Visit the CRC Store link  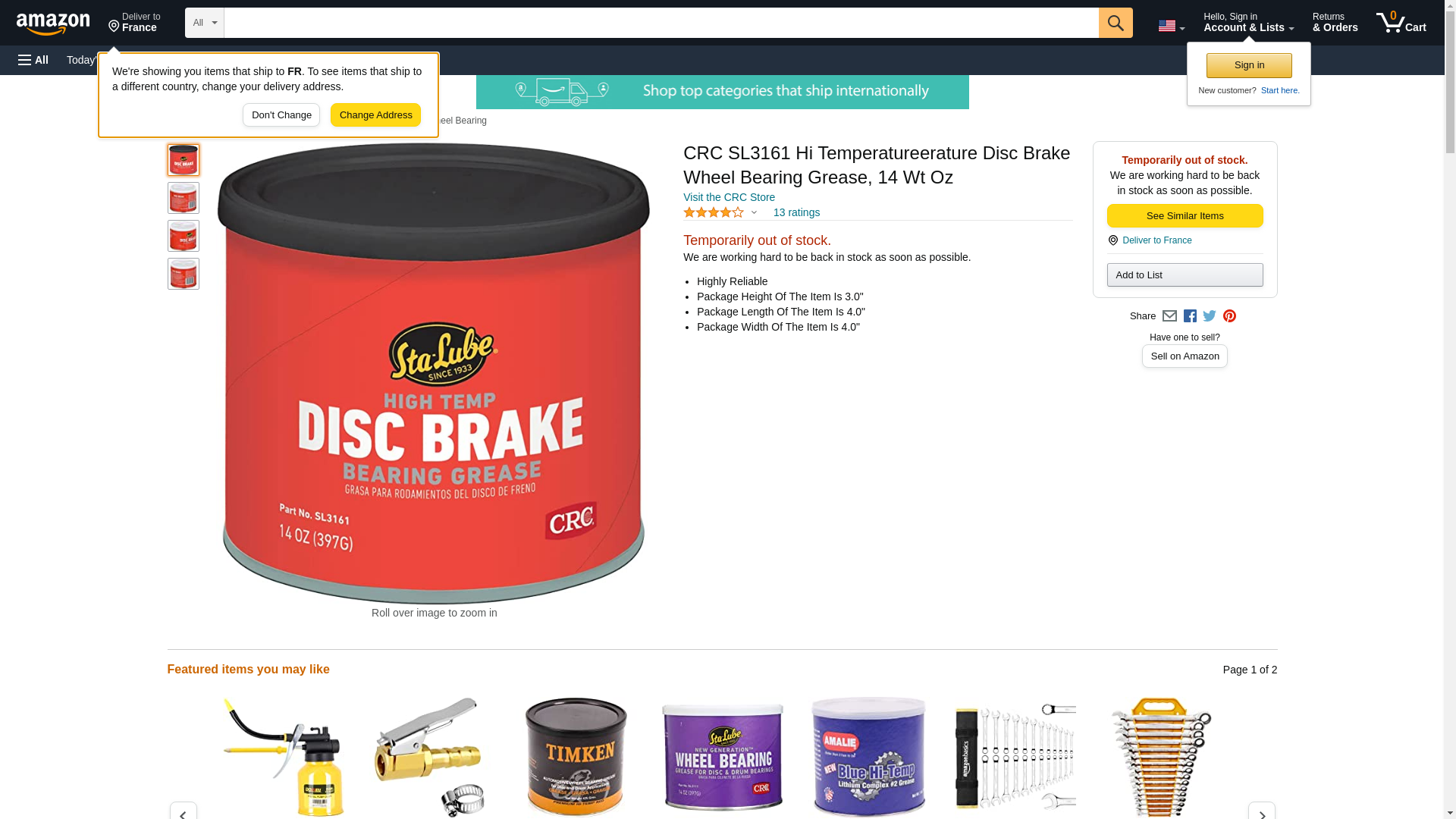pos(729,197)
